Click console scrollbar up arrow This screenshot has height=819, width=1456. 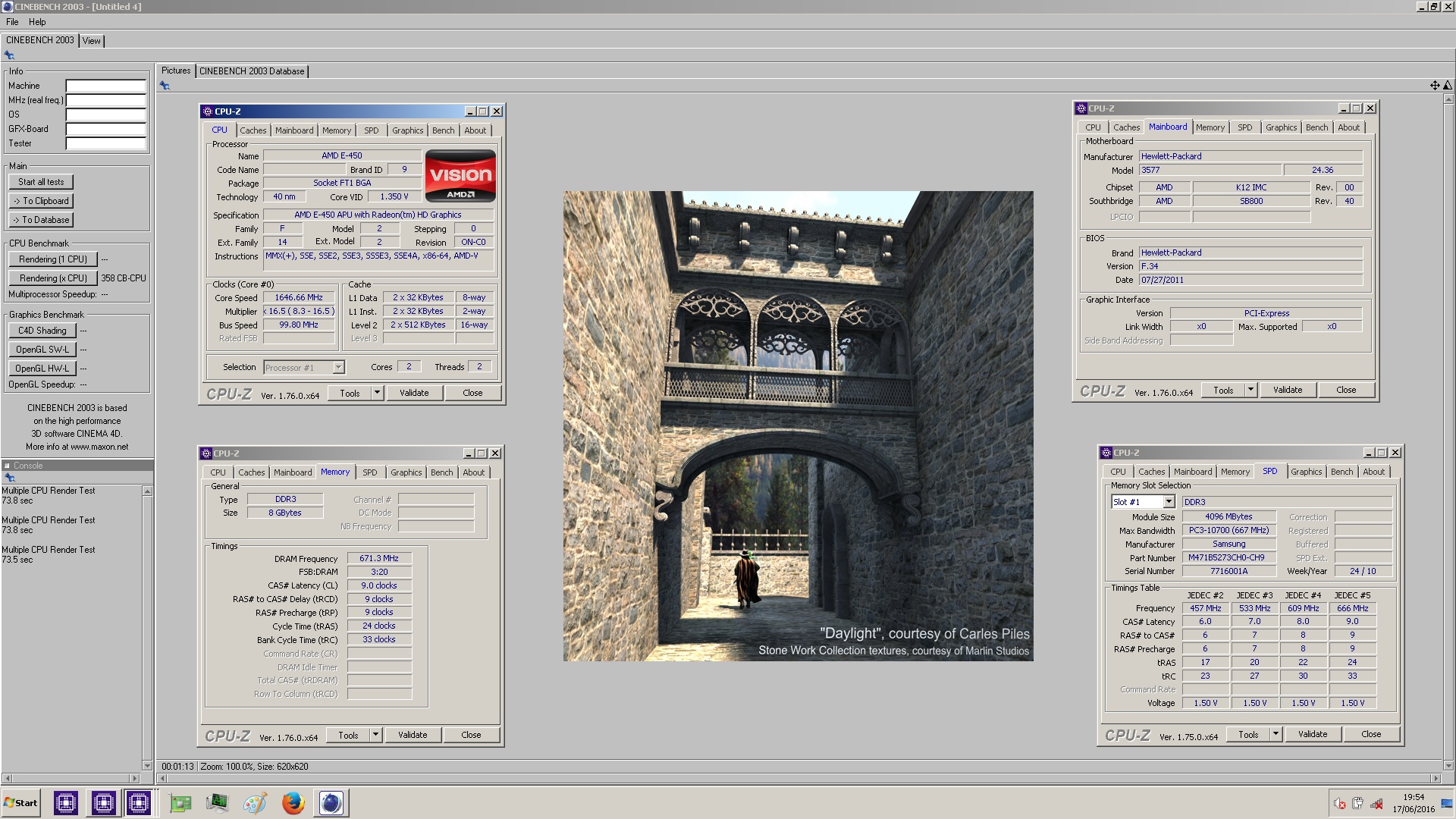click(x=147, y=491)
